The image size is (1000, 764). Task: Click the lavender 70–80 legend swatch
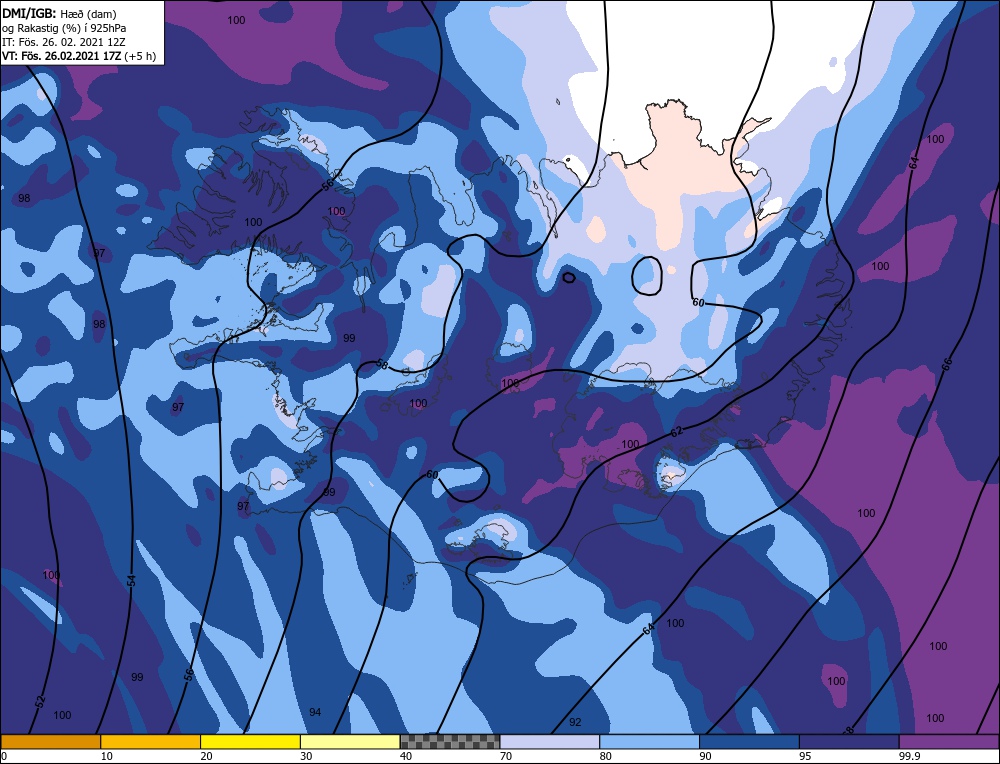(x=550, y=741)
